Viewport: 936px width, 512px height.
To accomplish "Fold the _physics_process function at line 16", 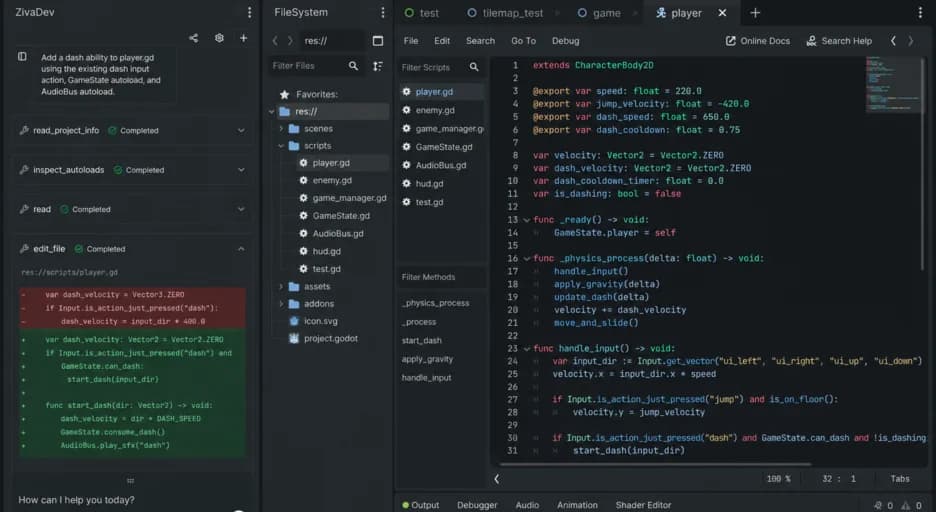I will click(526, 258).
